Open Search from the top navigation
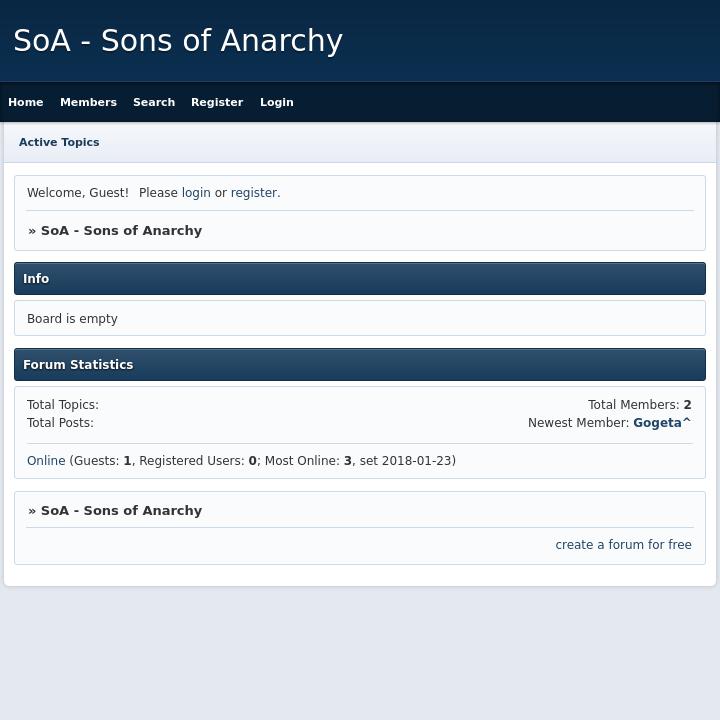The width and height of the screenshot is (720, 720). point(154,102)
